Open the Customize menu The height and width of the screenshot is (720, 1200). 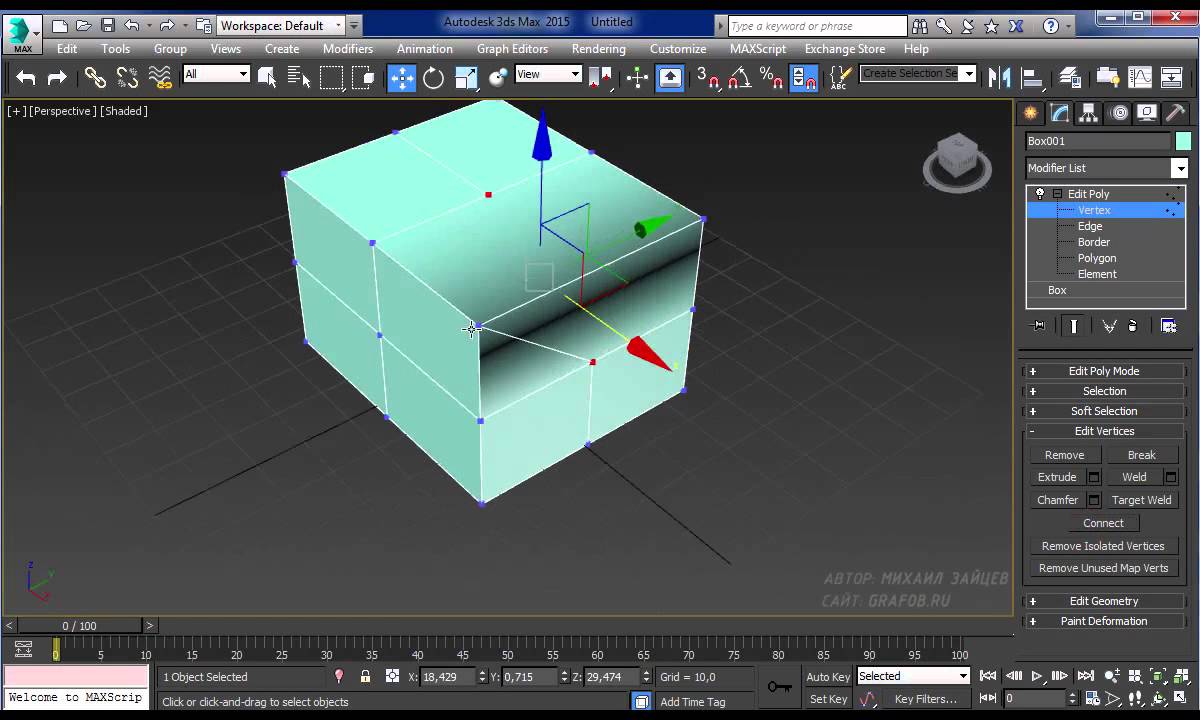pos(678,48)
